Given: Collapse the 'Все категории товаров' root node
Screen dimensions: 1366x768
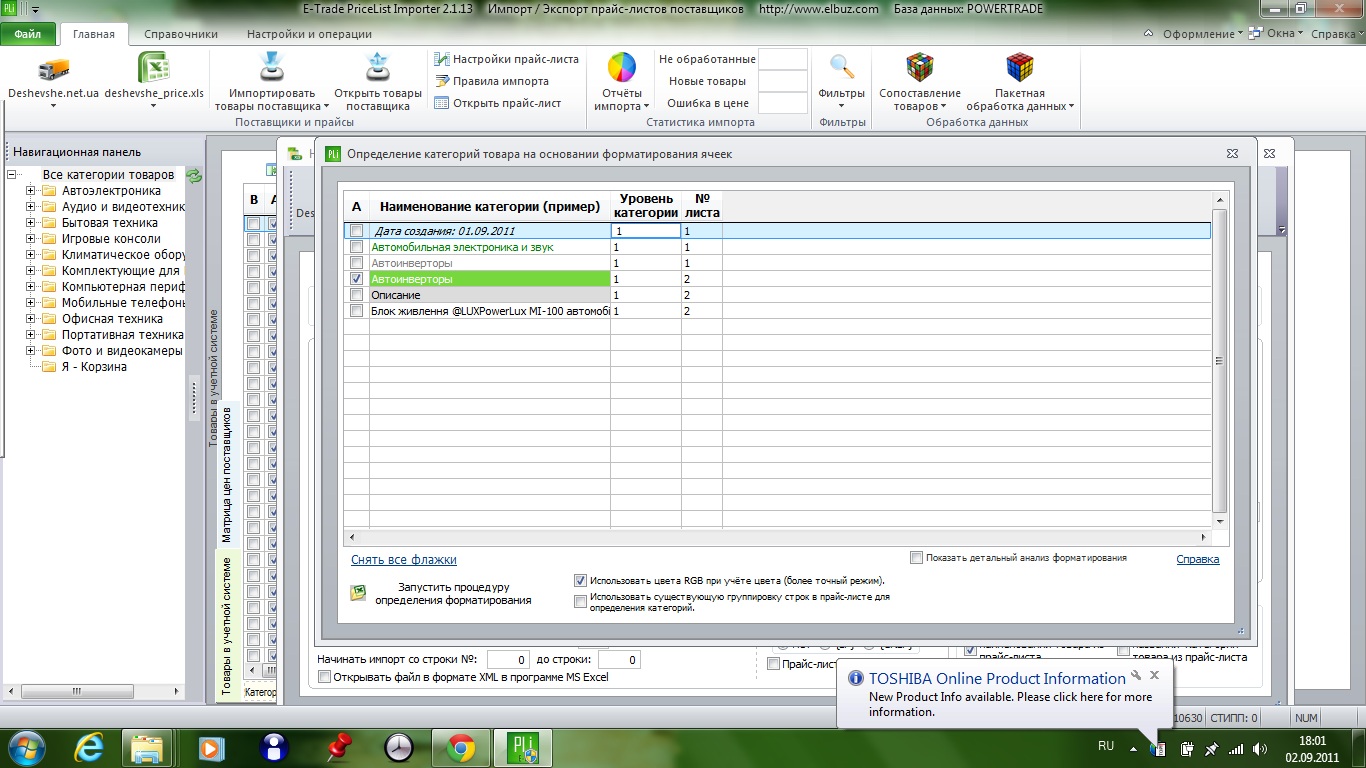Looking at the screenshot, I should coord(12,175).
